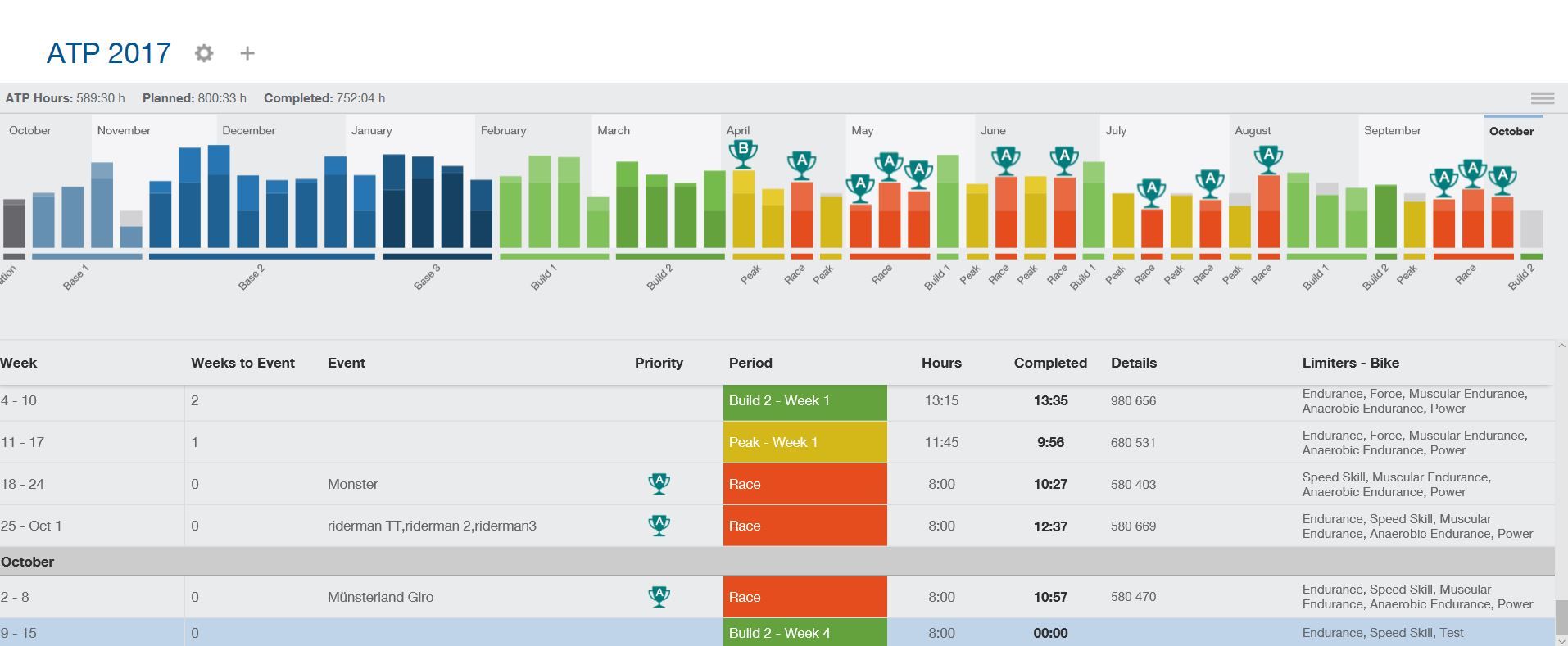Viewport: 1568px width, 646px height.
Task: Jump to January in the chart
Action: tap(372, 130)
